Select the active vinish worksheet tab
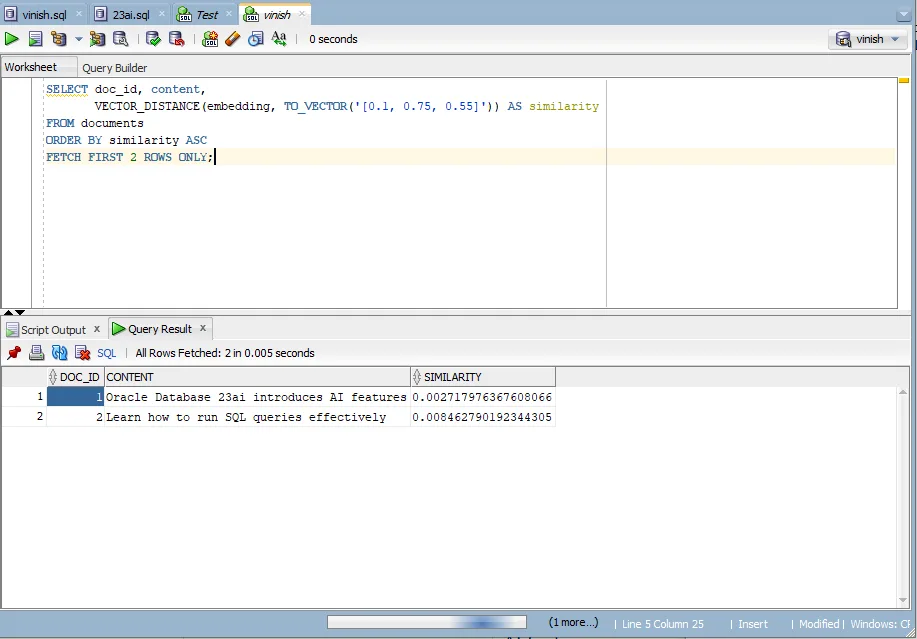Viewport: 917px width, 639px height. pyautogui.click(x=277, y=15)
